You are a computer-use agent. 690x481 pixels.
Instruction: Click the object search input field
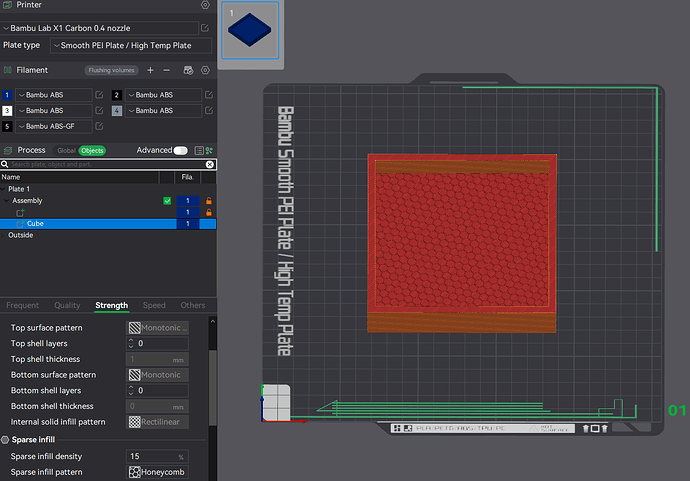coord(108,164)
